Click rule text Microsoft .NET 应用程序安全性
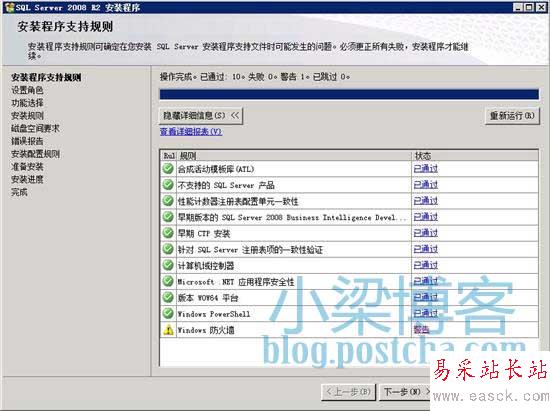The height and width of the screenshot is (411, 550). (236, 282)
